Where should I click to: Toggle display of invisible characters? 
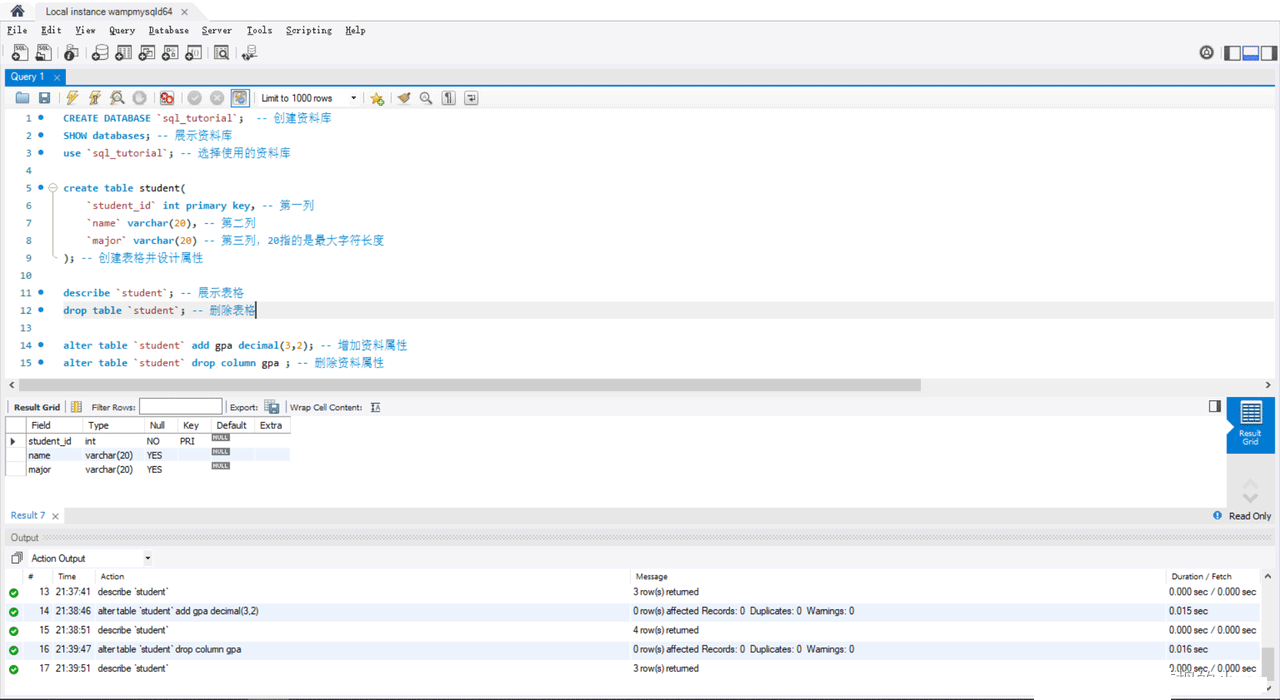[x=448, y=97]
